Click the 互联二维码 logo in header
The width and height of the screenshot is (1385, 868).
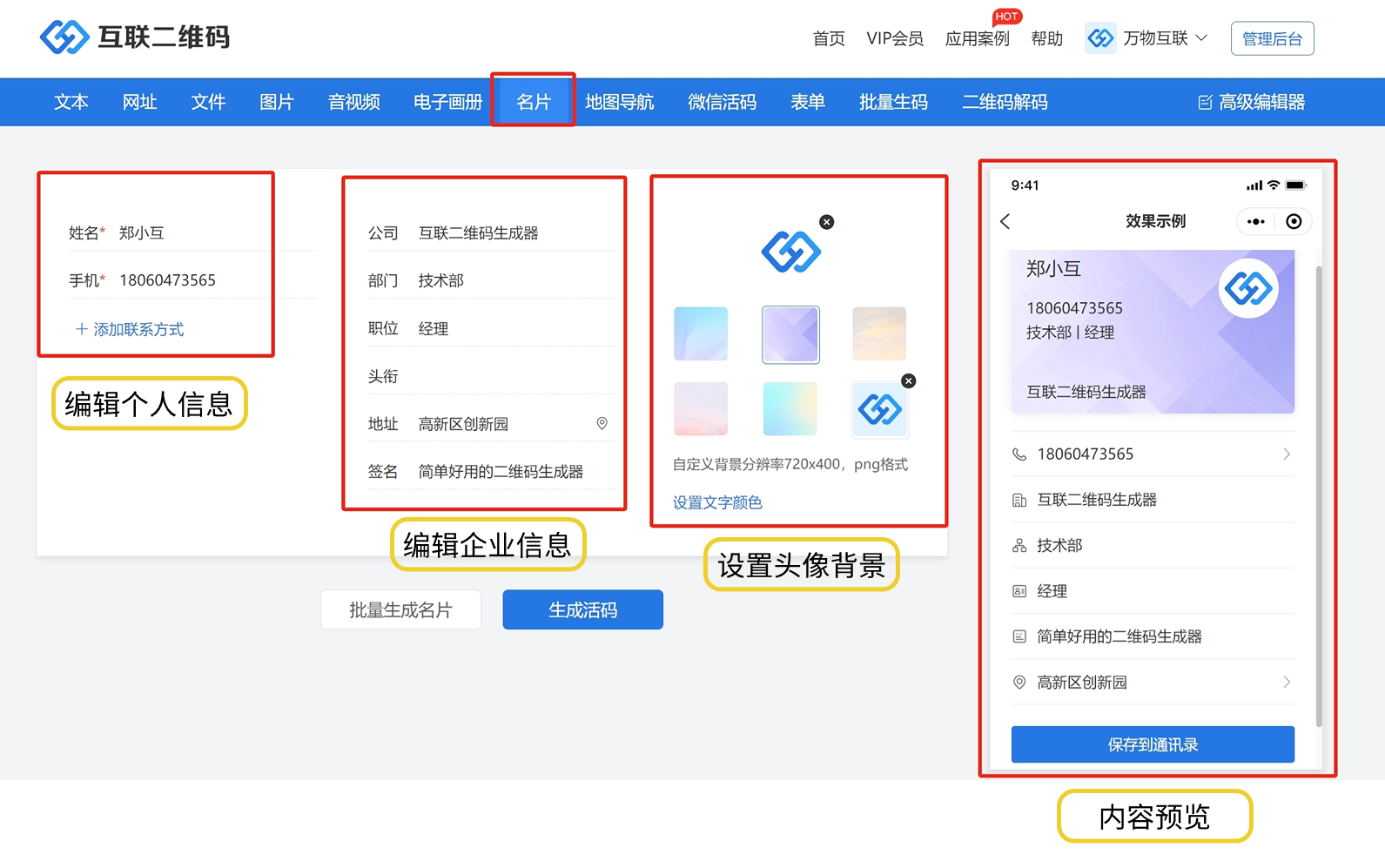[x=135, y=37]
